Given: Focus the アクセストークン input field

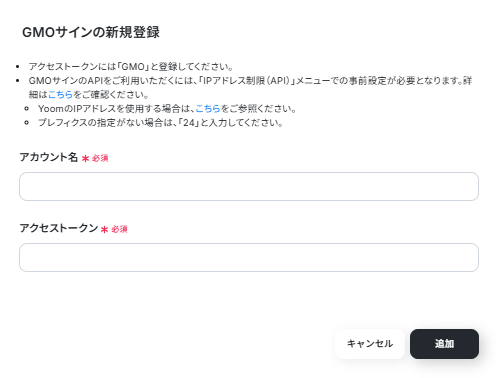Looking at the screenshot, I should (249, 257).
